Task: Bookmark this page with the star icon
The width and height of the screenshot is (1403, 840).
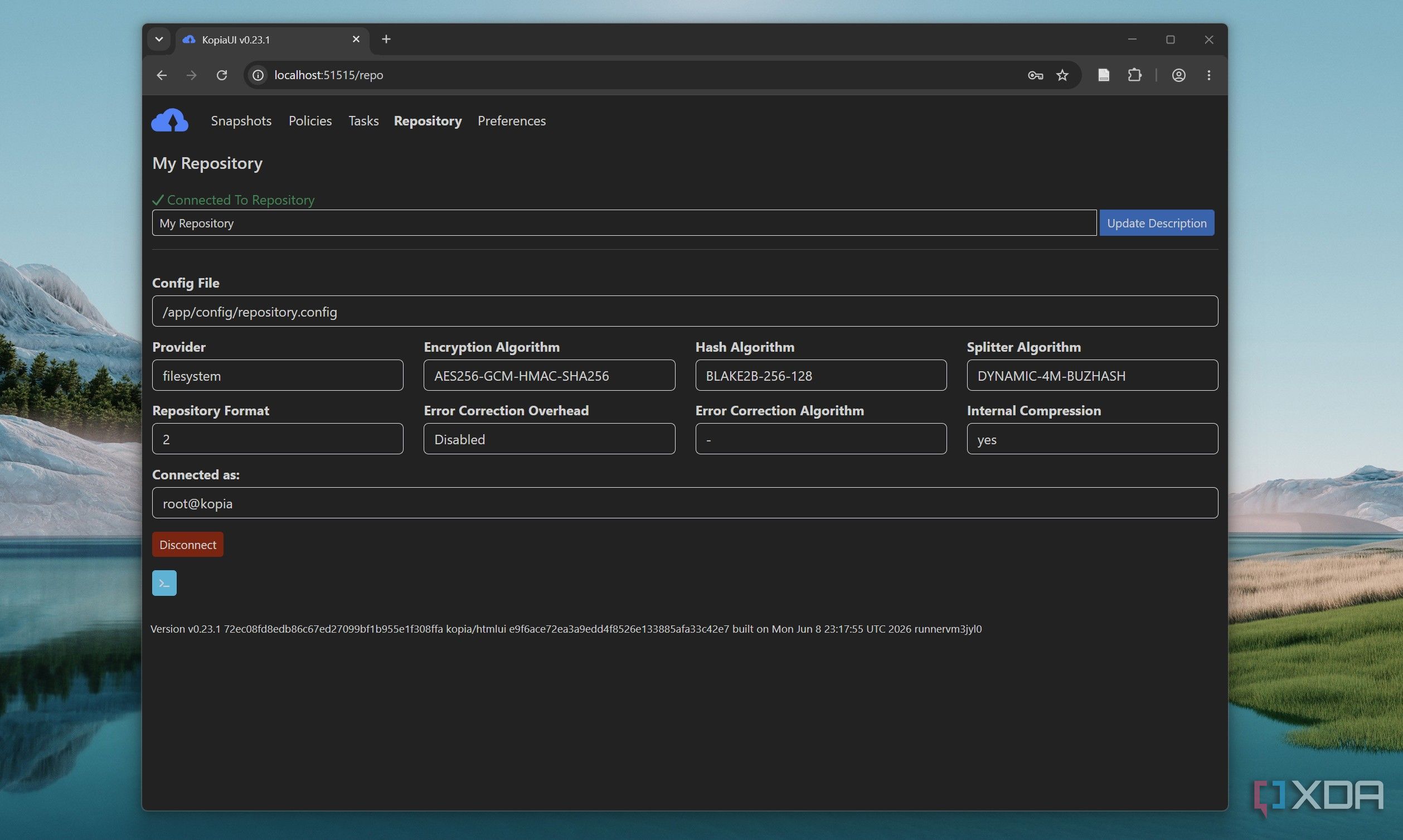Action: (x=1062, y=75)
